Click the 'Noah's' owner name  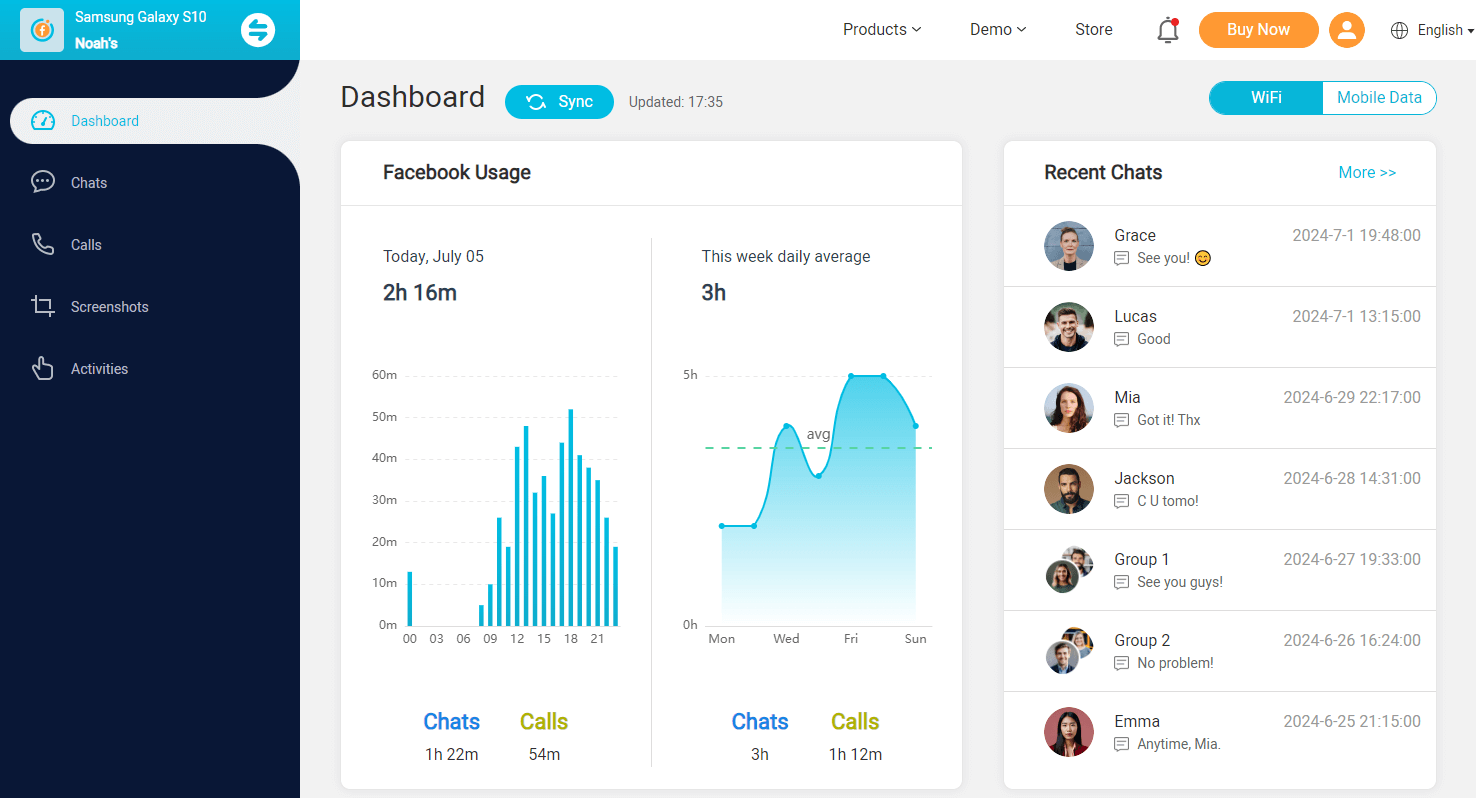click(96, 44)
